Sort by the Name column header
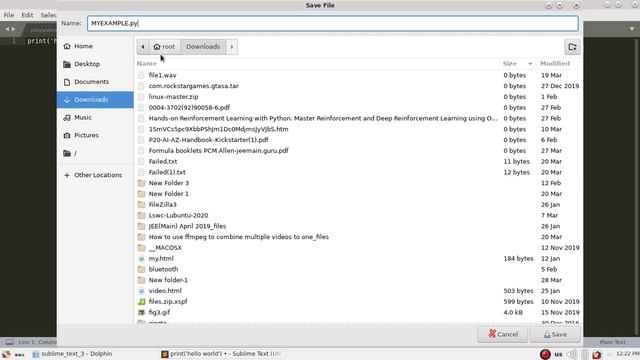The height and width of the screenshot is (360, 640). click(317, 64)
